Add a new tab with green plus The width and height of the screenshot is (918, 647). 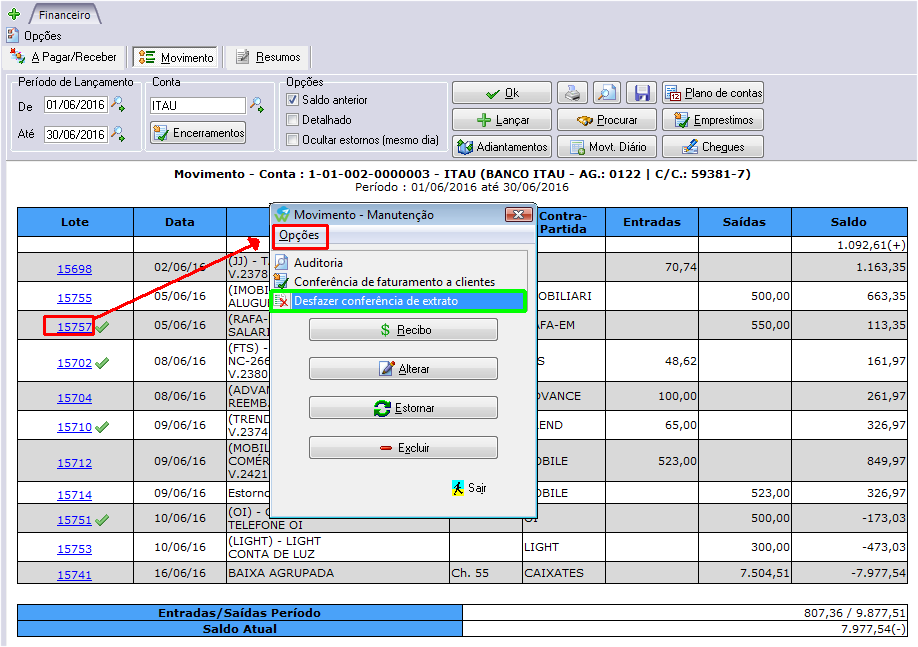click(x=14, y=14)
